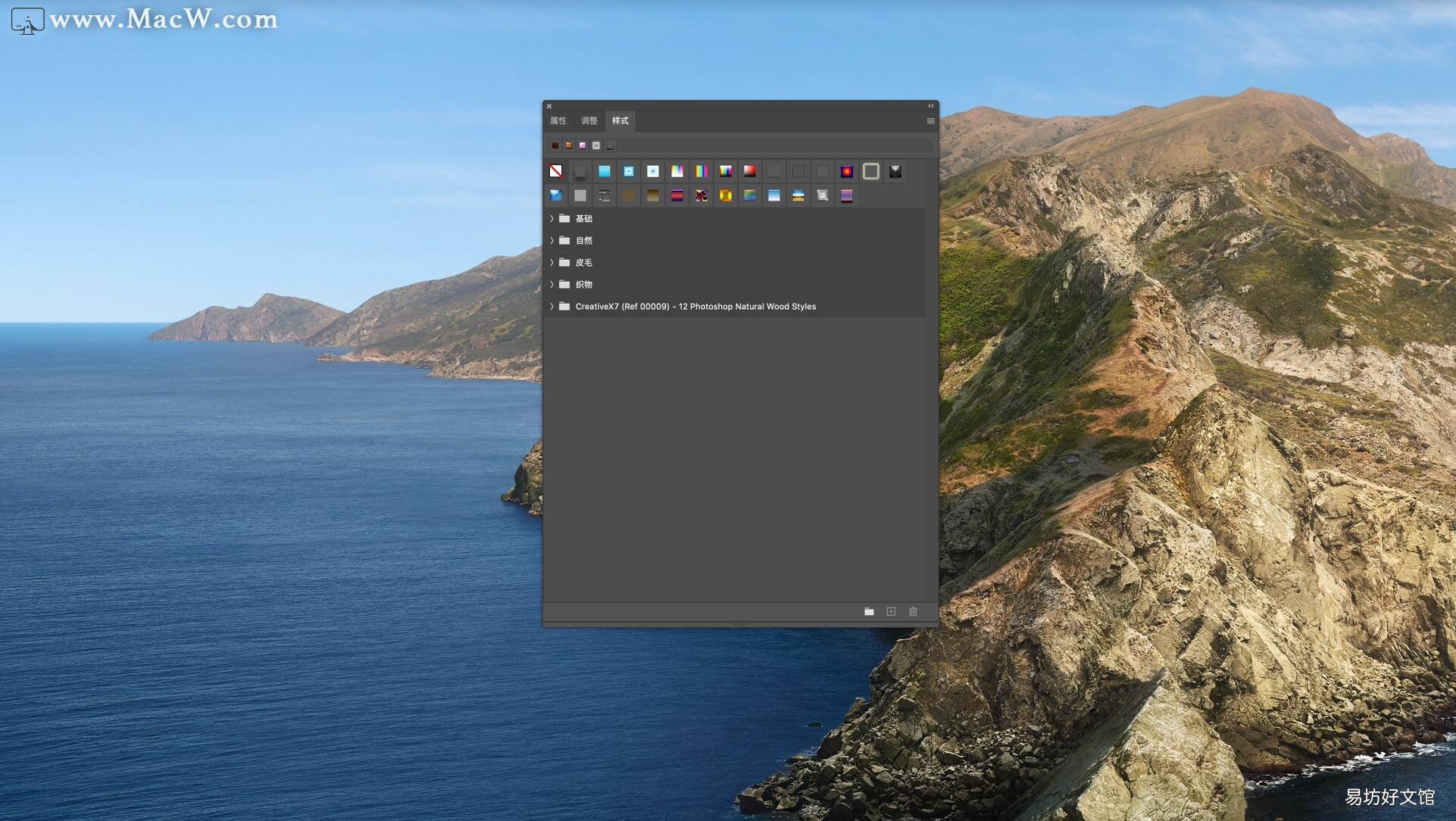Image resolution: width=1456 pixels, height=821 pixels.
Task: Switch to the 调整 tab
Action: point(589,121)
